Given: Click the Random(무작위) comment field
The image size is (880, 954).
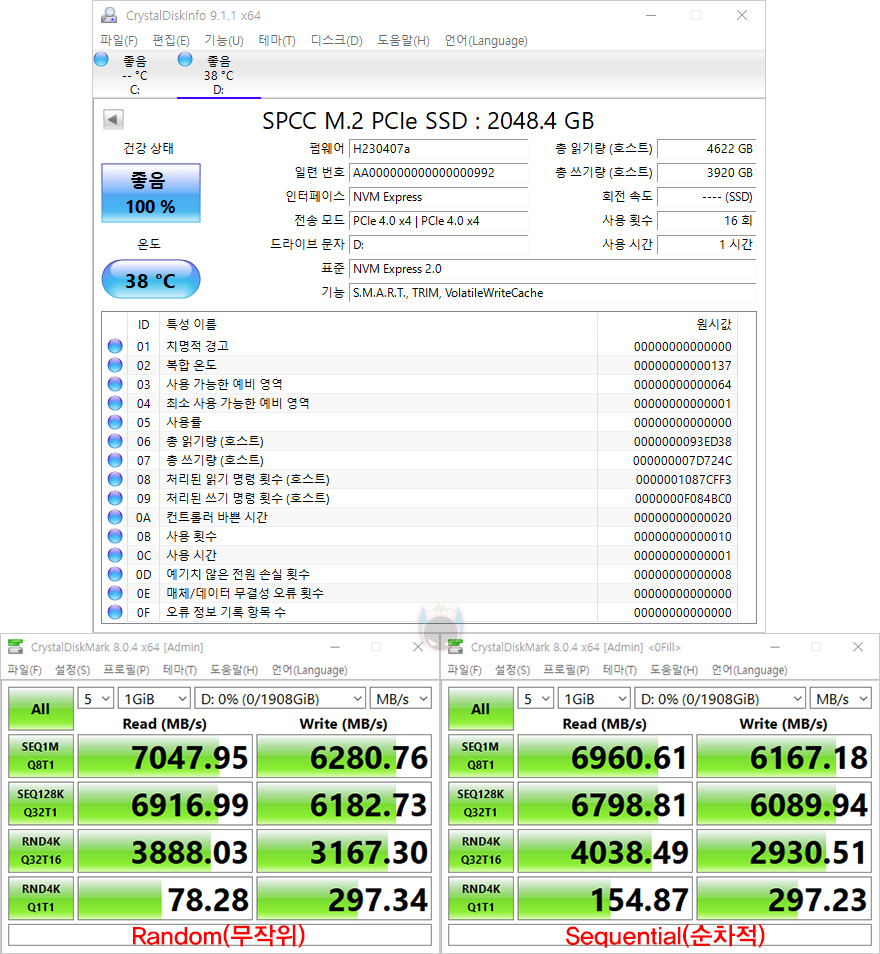Looking at the screenshot, I should tap(220, 935).
